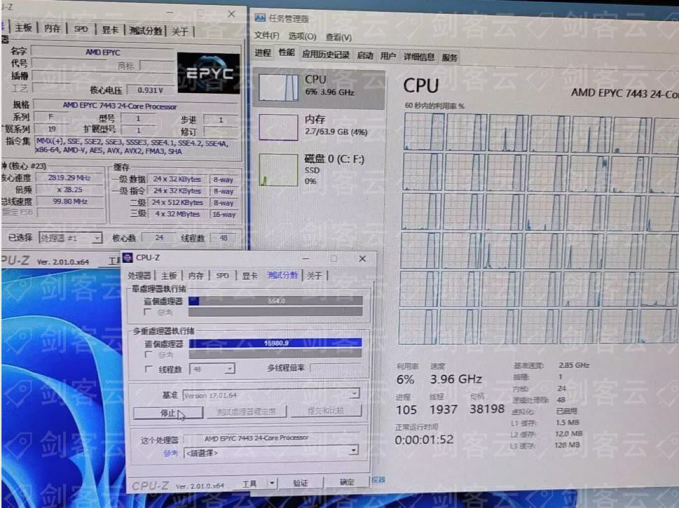The height and width of the screenshot is (509, 679).
Task: Open 显卡 tab in back CPU-Z window
Action: pyautogui.click(x=110, y=30)
